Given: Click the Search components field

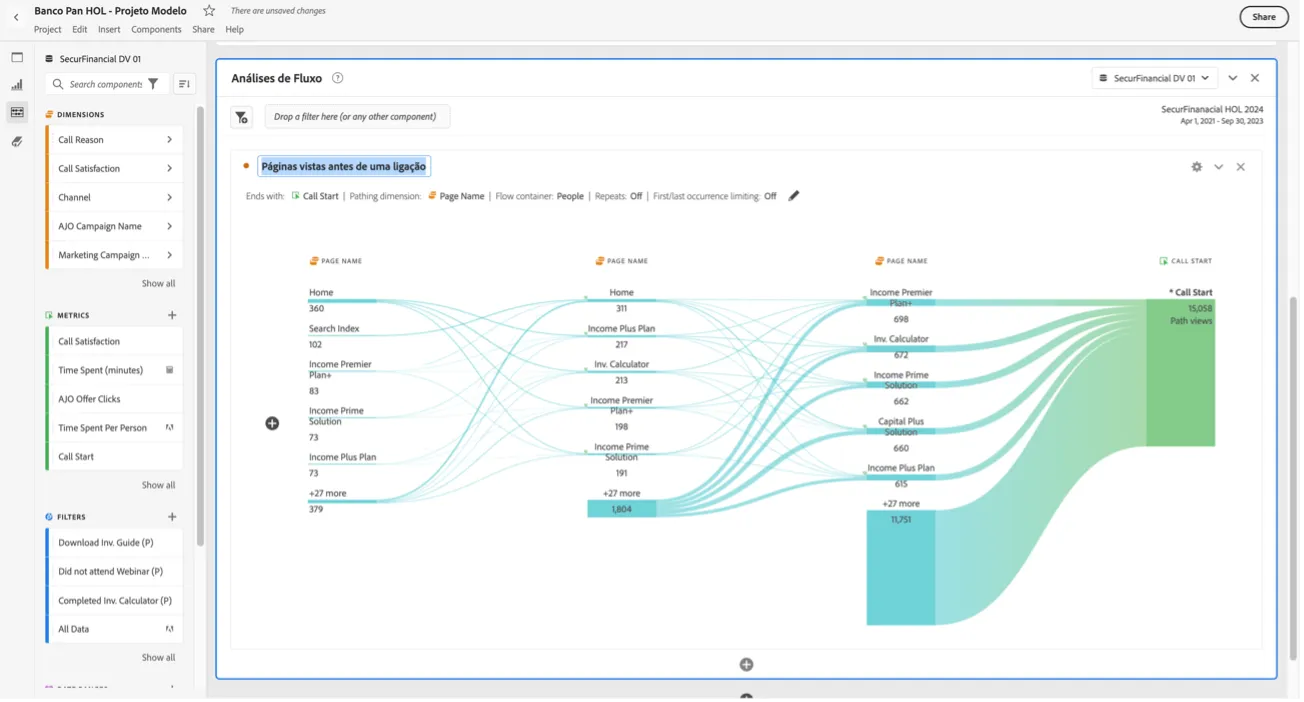Looking at the screenshot, I should 105,84.
